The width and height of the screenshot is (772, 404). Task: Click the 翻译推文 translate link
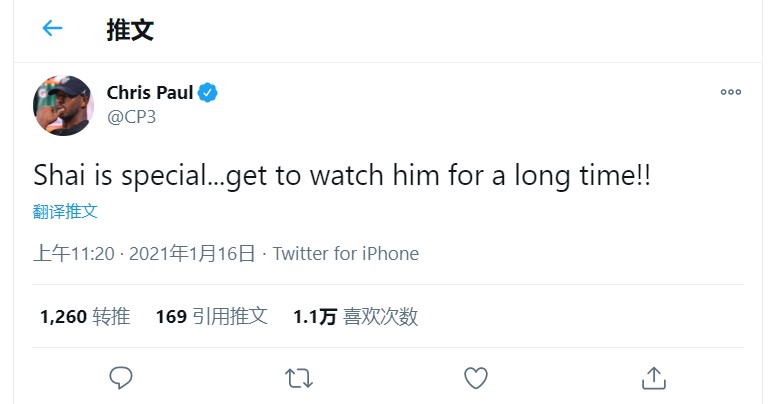point(65,212)
